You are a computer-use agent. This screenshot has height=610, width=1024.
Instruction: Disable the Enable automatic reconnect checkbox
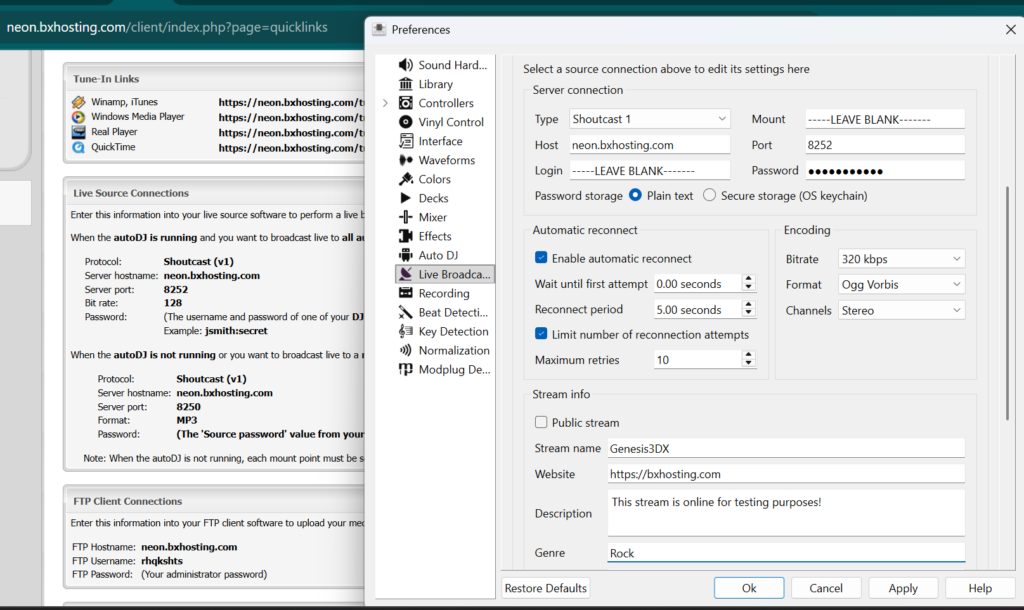coord(542,258)
